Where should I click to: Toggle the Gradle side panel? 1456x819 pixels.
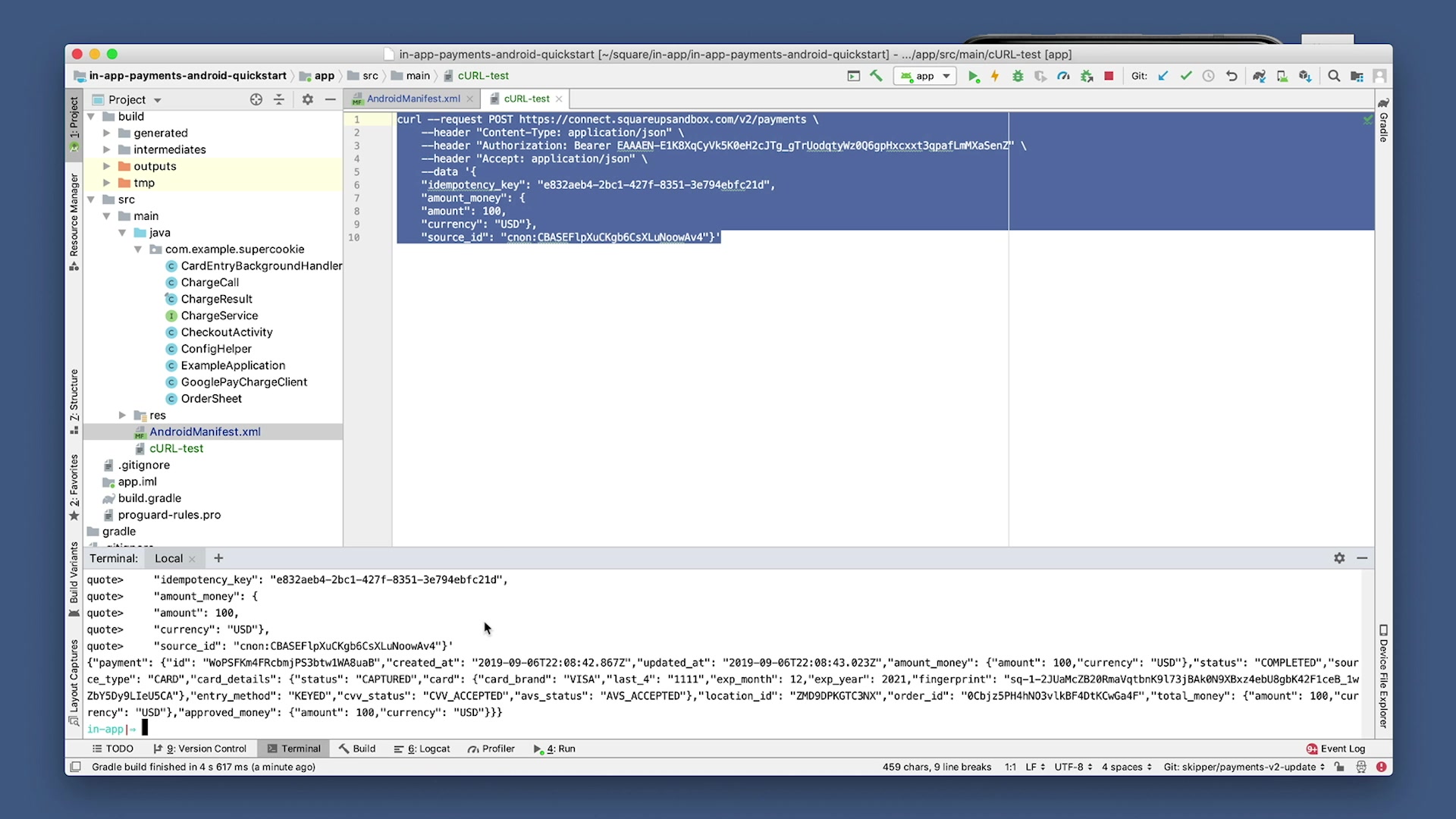[1383, 121]
